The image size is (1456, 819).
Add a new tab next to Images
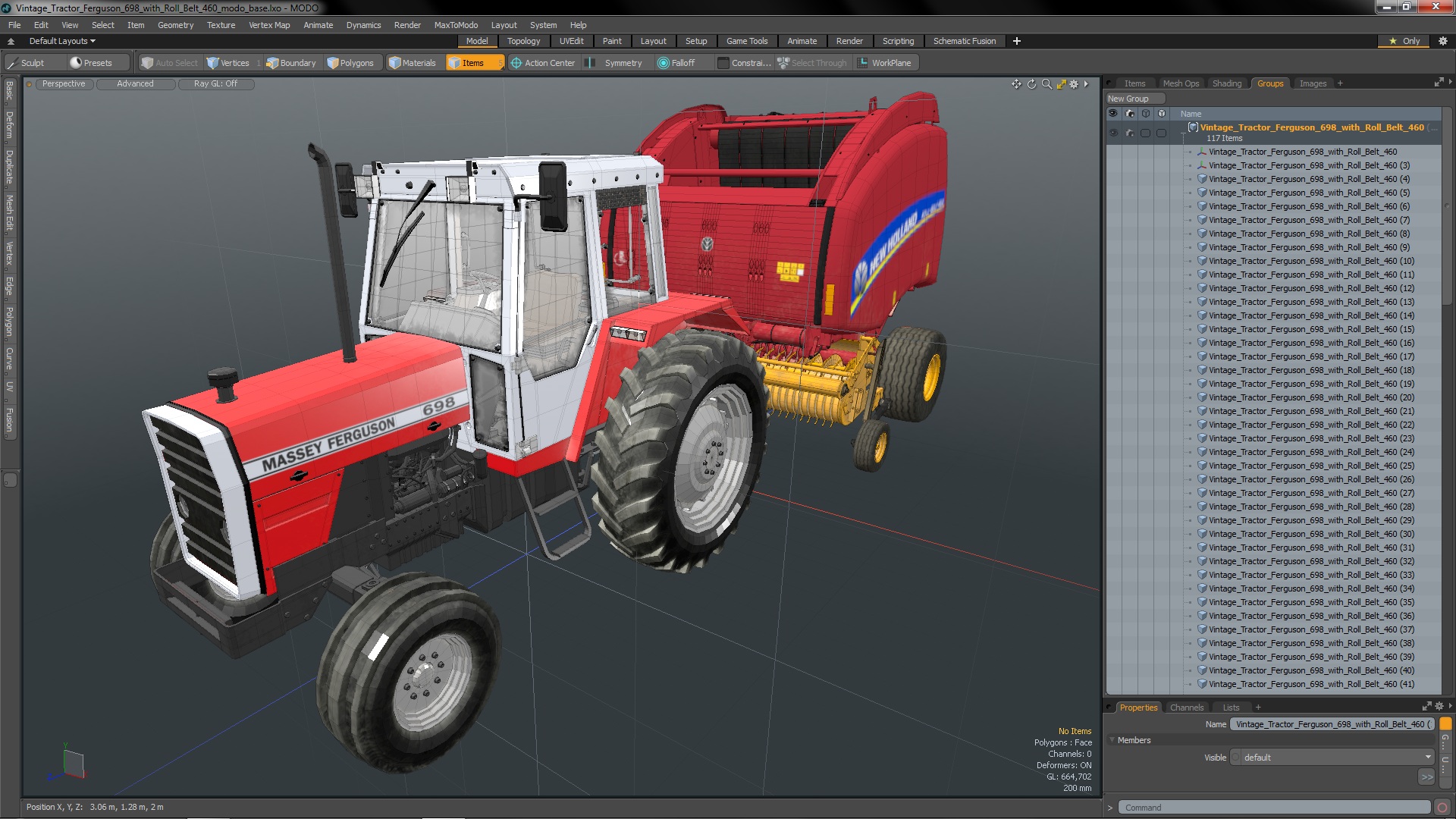pos(1340,83)
